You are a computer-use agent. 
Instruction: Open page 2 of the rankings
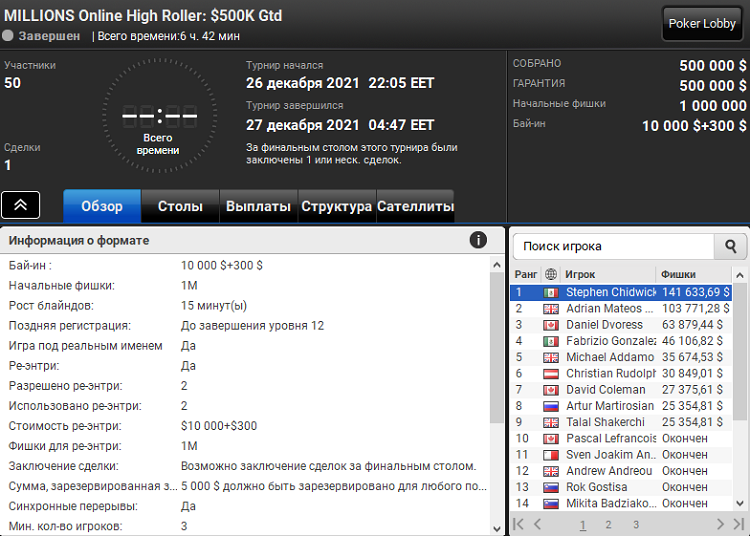click(x=608, y=524)
